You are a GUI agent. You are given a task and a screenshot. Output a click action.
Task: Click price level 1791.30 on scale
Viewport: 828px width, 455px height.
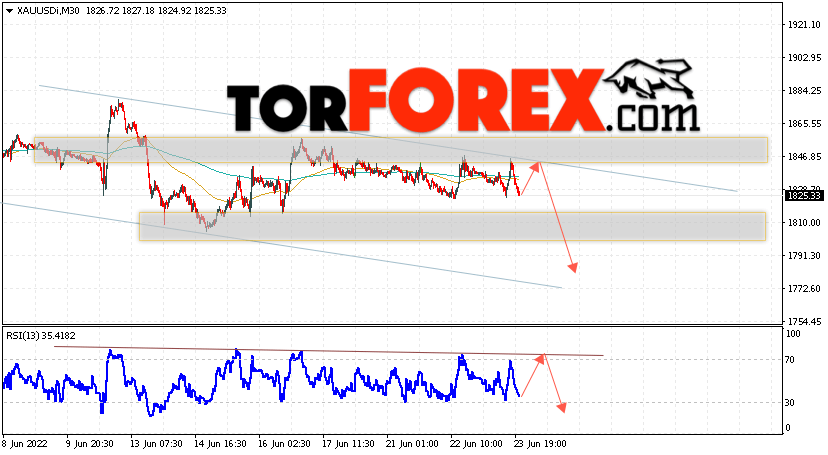click(804, 255)
